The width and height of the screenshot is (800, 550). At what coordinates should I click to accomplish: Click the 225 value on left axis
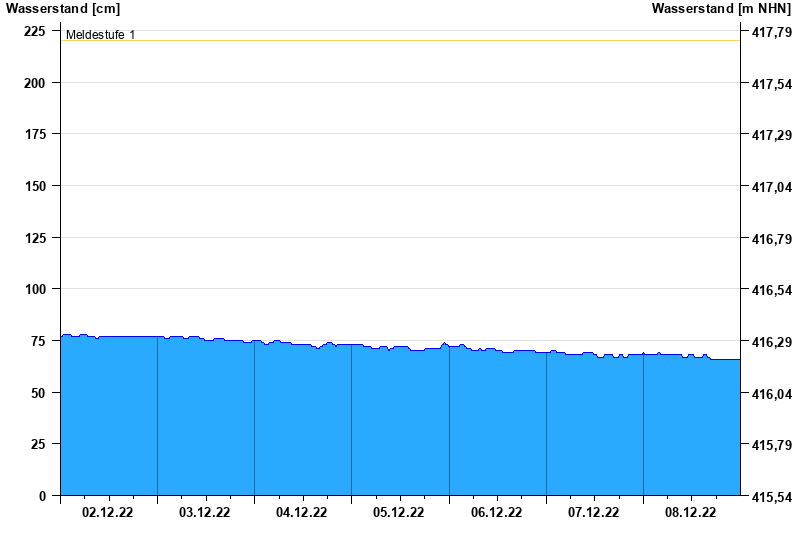[35, 31]
